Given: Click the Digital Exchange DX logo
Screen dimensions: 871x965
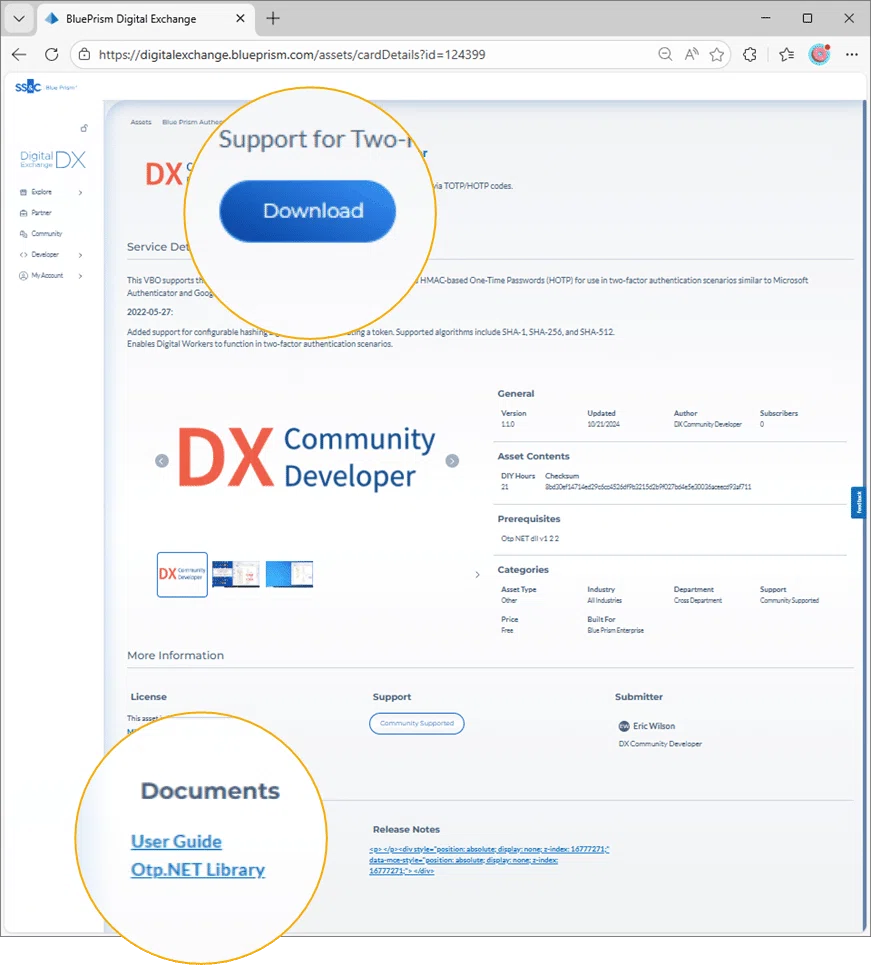Looking at the screenshot, I should [x=53, y=159].
